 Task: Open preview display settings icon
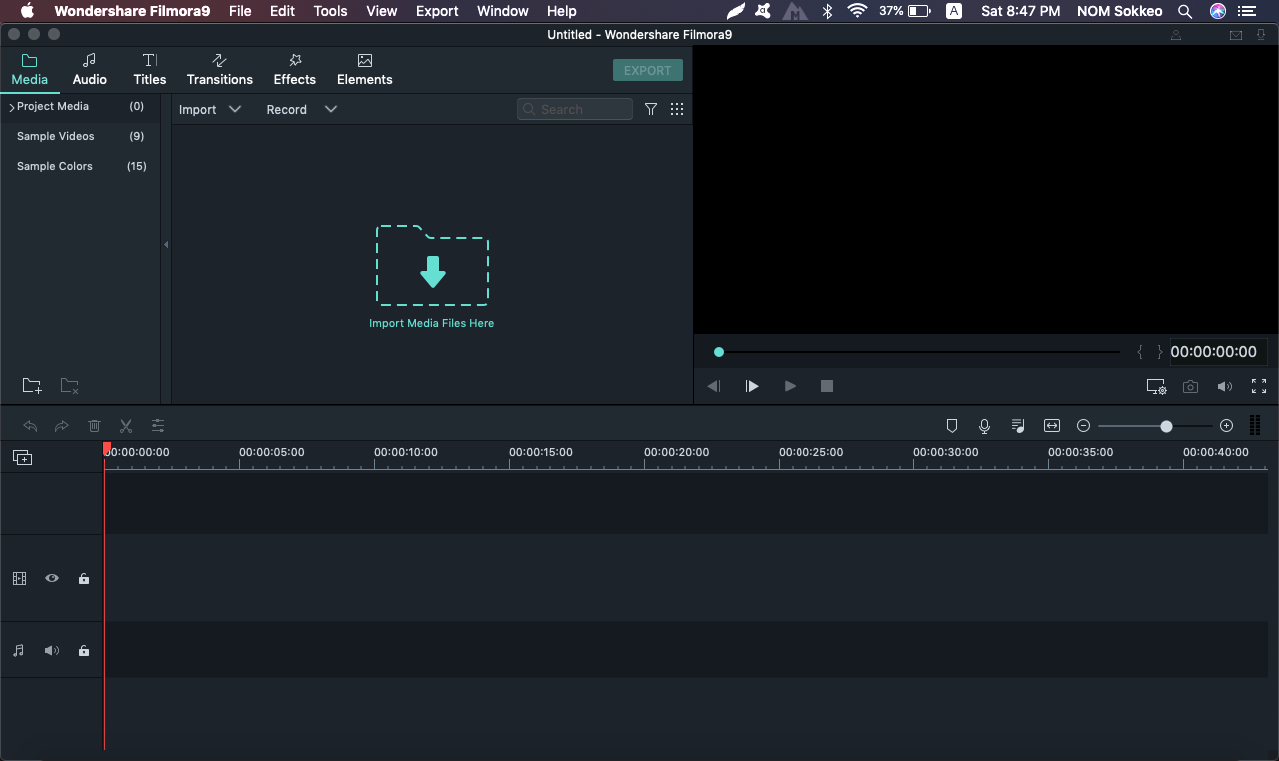click(1156, 386)
